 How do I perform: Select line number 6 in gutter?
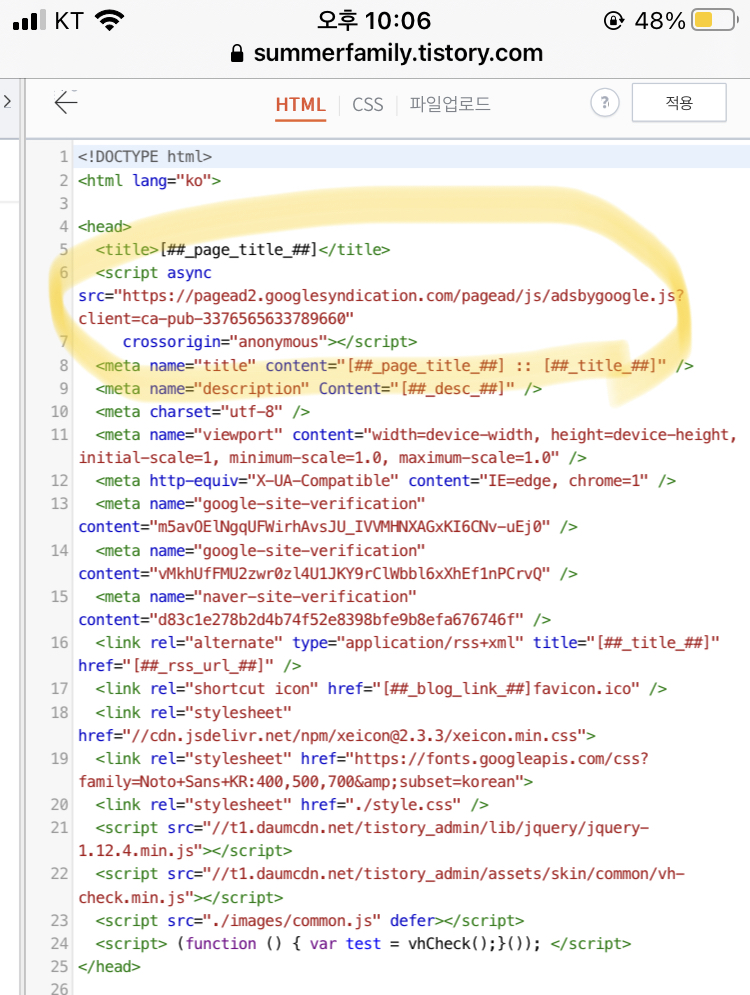63,273
